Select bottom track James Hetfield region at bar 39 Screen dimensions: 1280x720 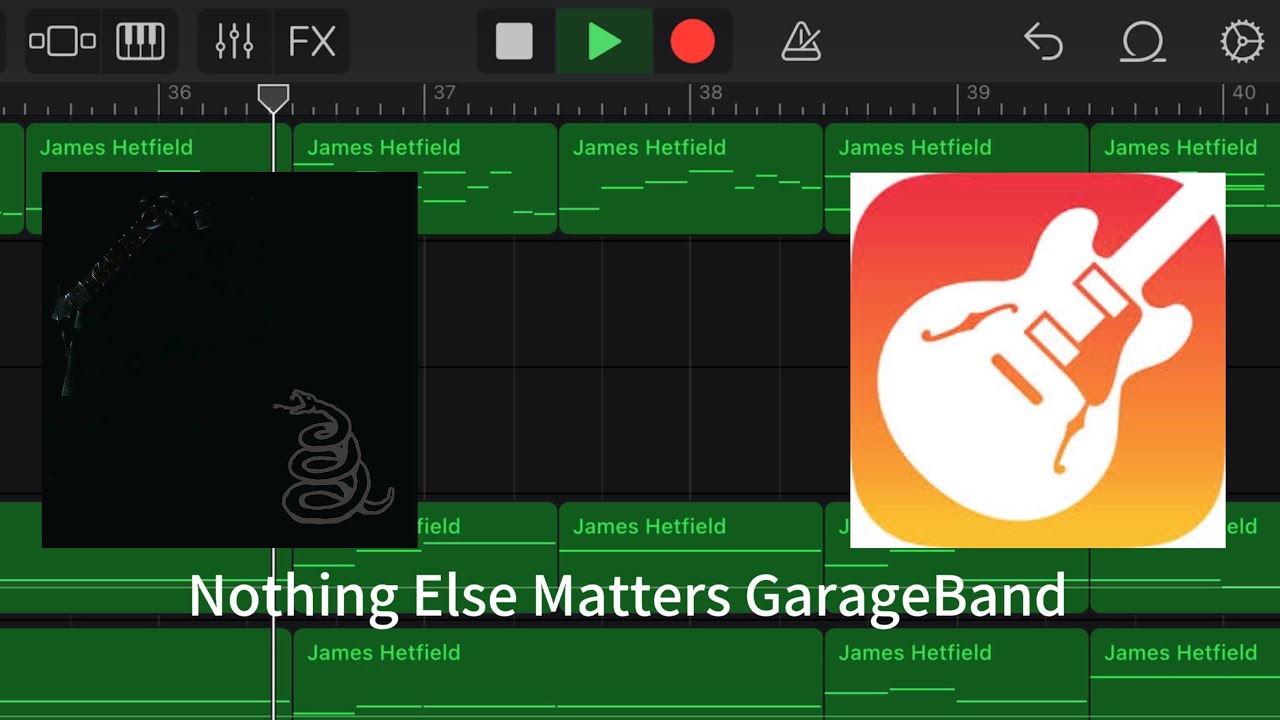956,674
